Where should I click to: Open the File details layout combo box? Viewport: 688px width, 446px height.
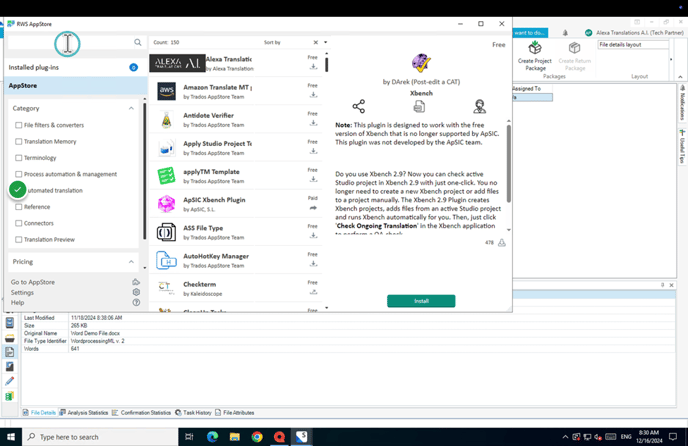click(x=633, y=44)
